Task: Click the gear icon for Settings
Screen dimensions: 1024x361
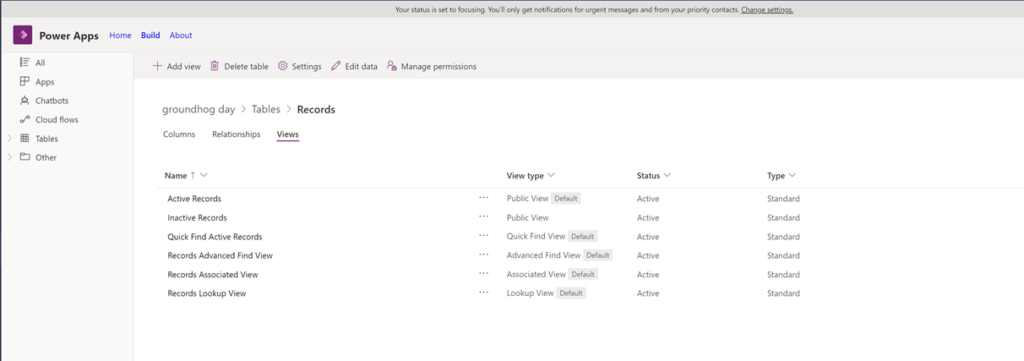Action: point(283,66)
